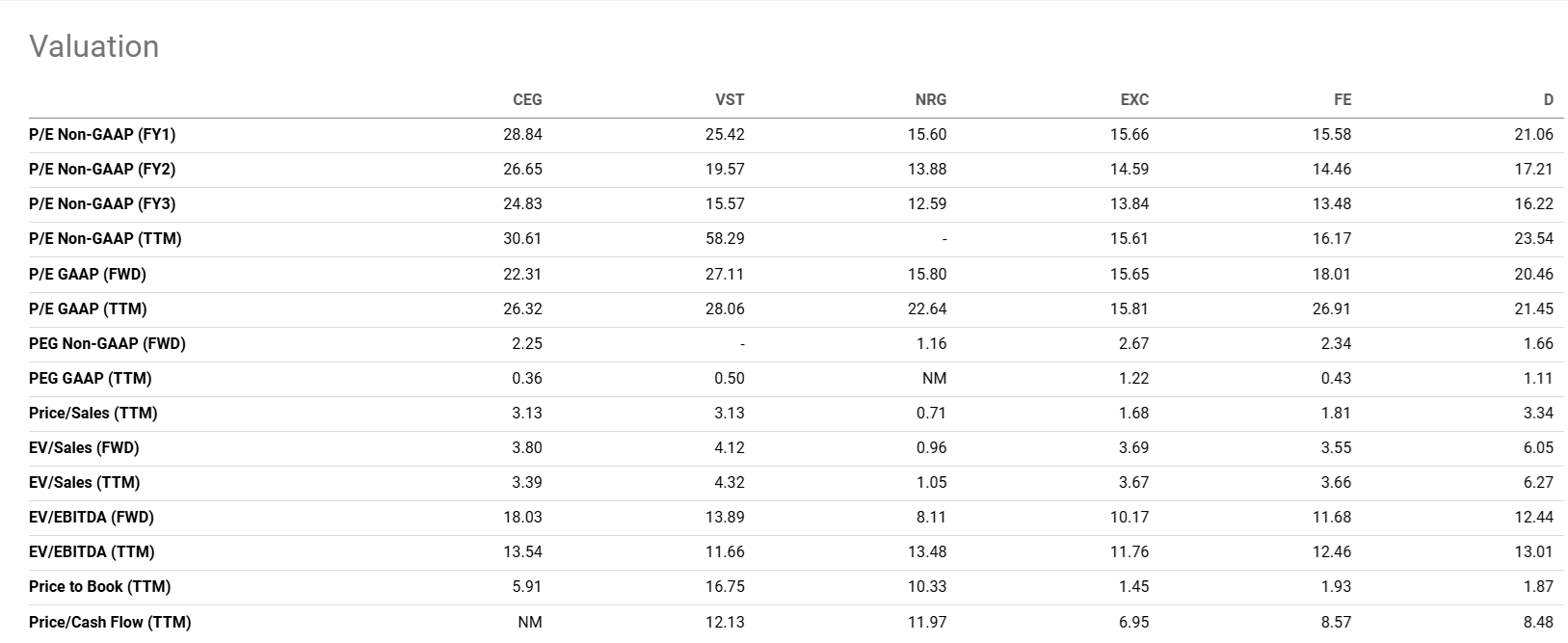Select the Price/Cash Flow (TTM) row label
Image resolution: width=1568 pixels, height=643 pixels.
(110, 622)
